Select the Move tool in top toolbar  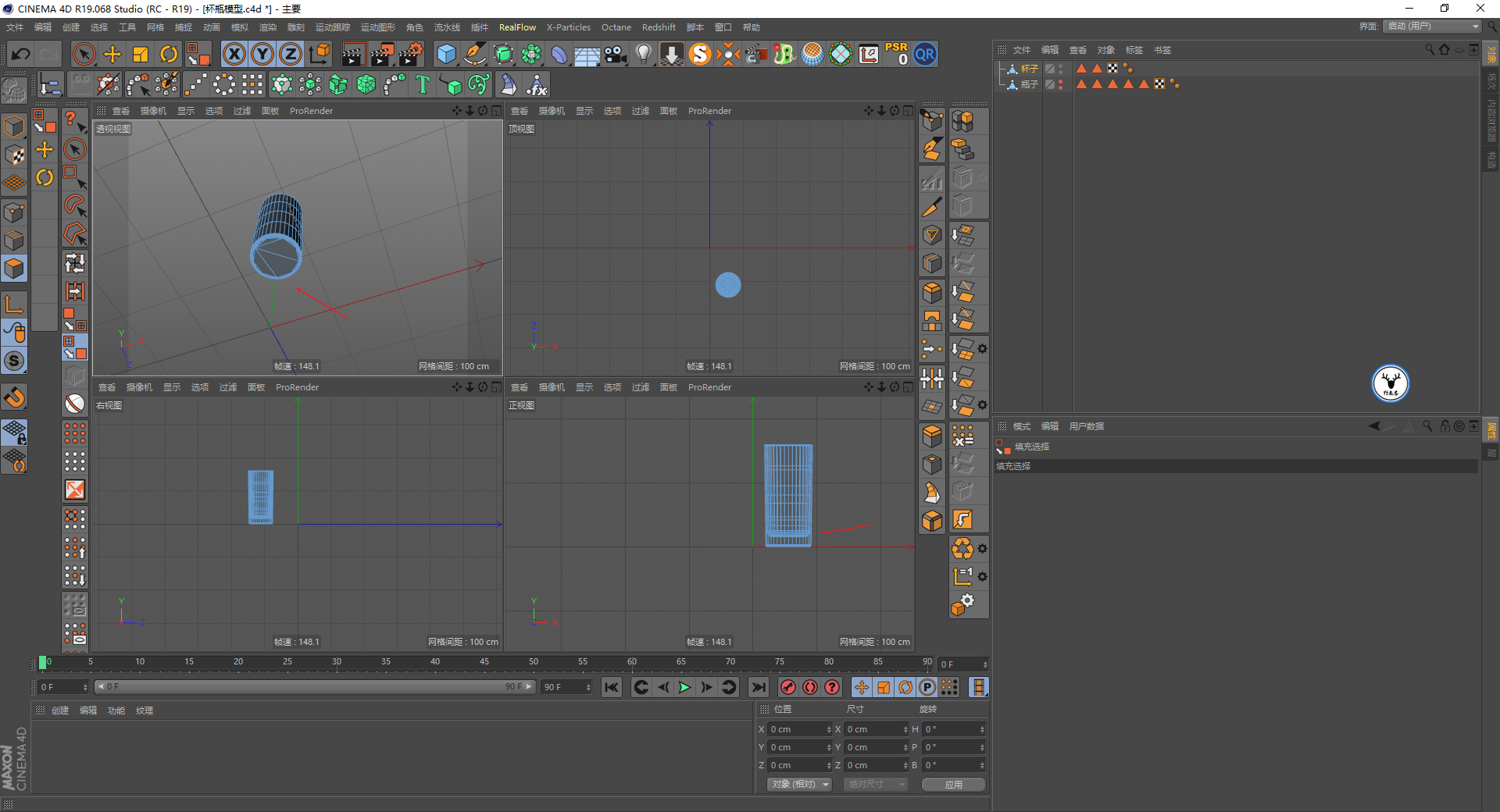click(112, 55)
